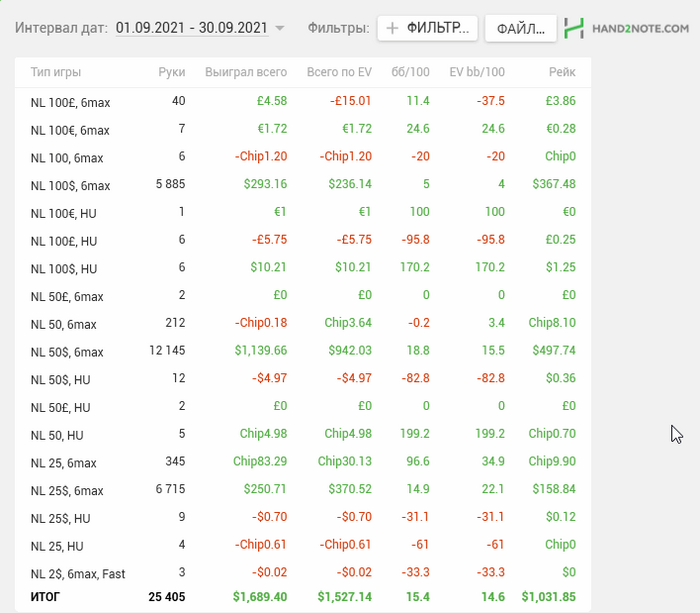
Task: Click rake cell $497.74
Action: click(554, 350)
